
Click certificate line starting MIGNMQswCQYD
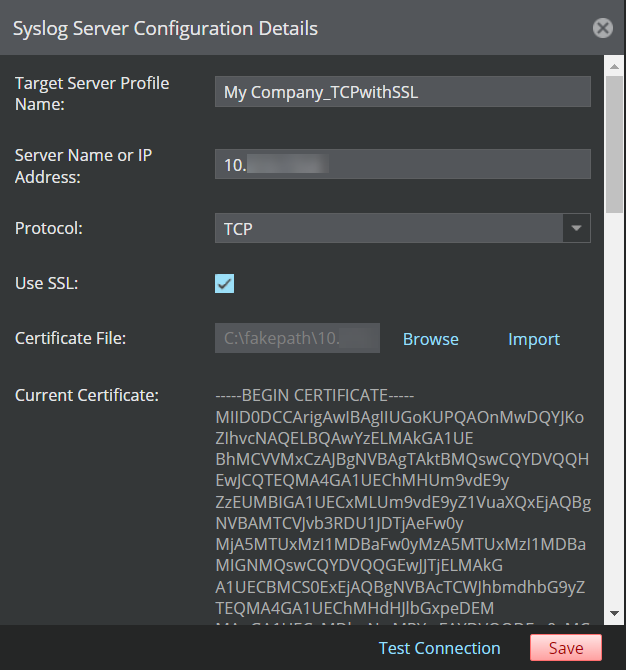[359, 565]
